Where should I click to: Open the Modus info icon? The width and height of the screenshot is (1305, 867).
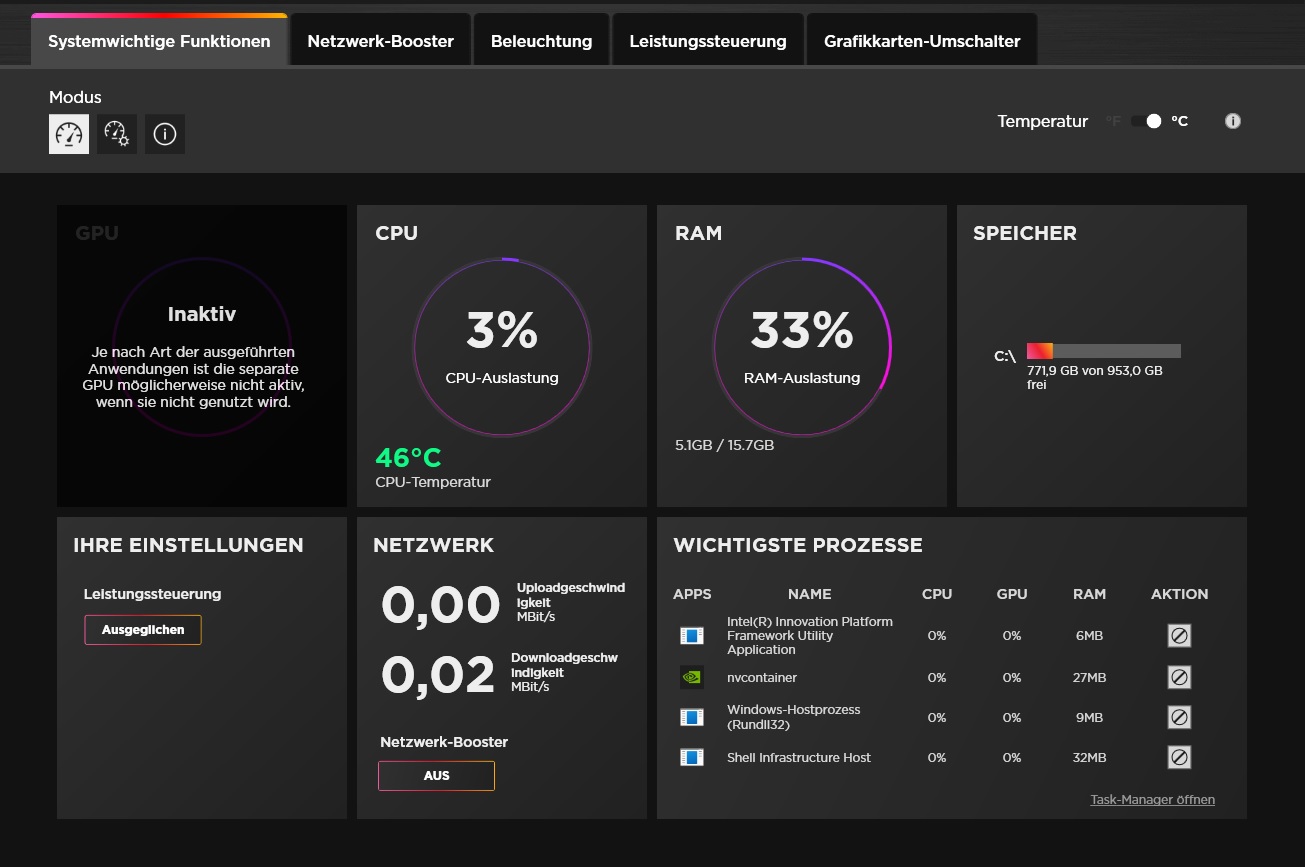(165, 134)
